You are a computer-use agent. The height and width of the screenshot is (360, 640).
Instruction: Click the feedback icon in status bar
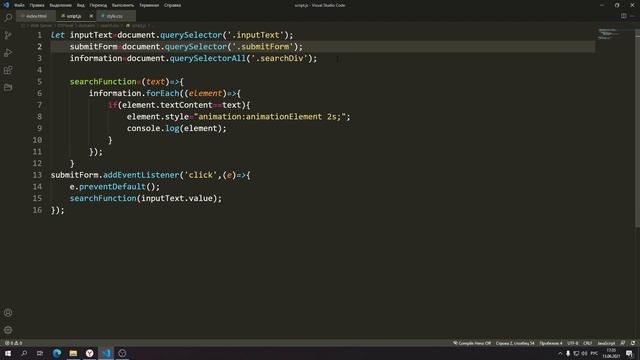point(622,343)
